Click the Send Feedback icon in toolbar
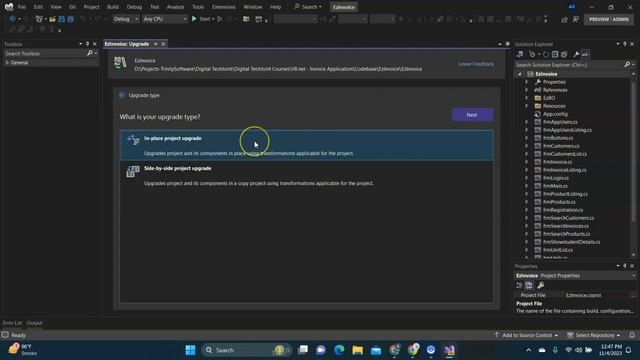The height and width of the screenshot is (360, 640). point(576,19)
